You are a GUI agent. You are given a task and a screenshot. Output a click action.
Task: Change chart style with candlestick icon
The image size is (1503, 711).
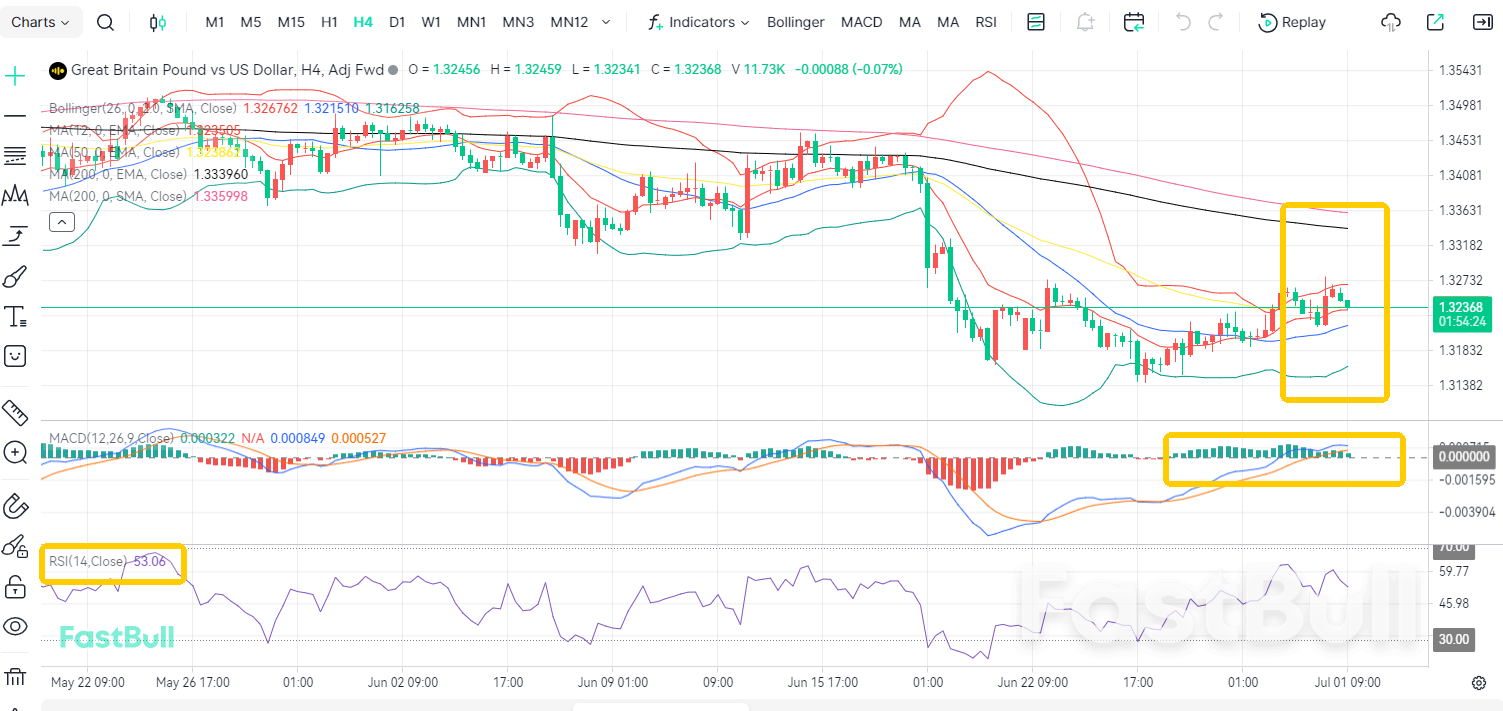[x=157, y=22]
